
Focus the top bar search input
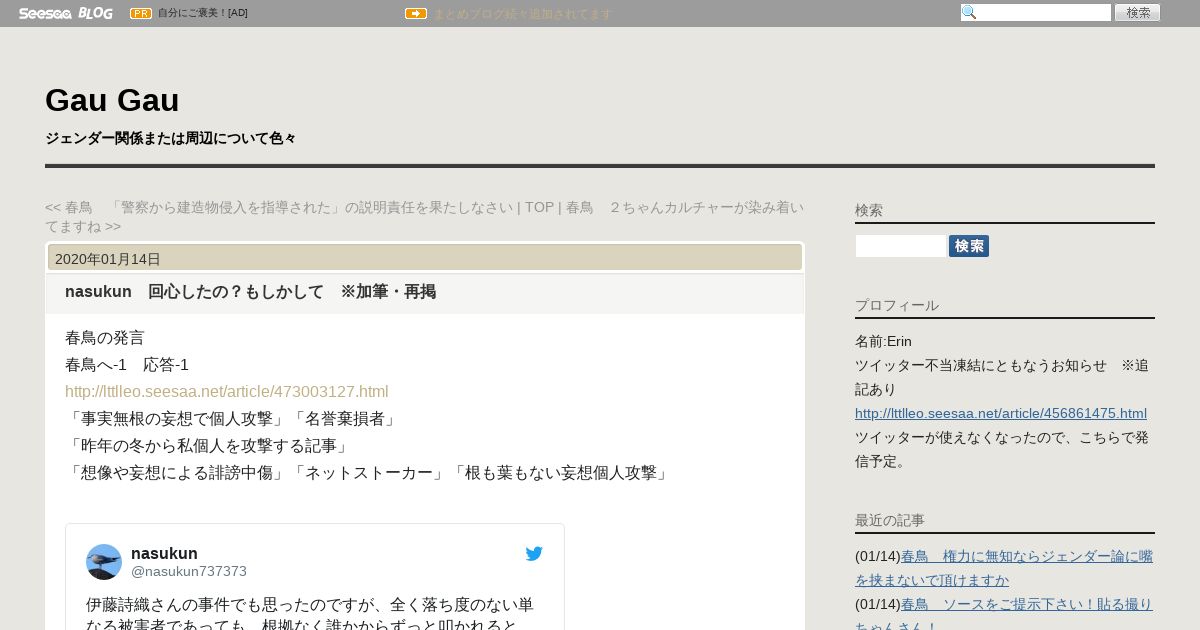pos(1036,12)
